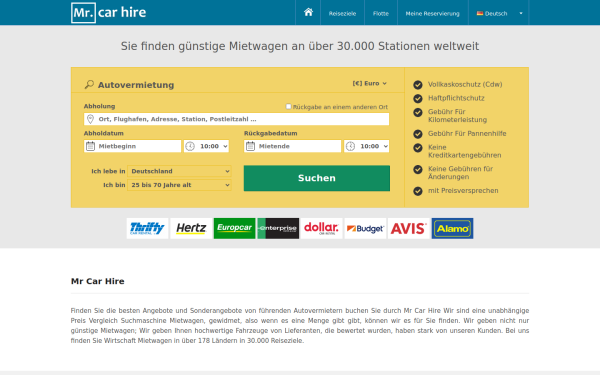This screenshot has width=600, height=375.
Task: Click the Europcar logo
Action: (234, 228)
